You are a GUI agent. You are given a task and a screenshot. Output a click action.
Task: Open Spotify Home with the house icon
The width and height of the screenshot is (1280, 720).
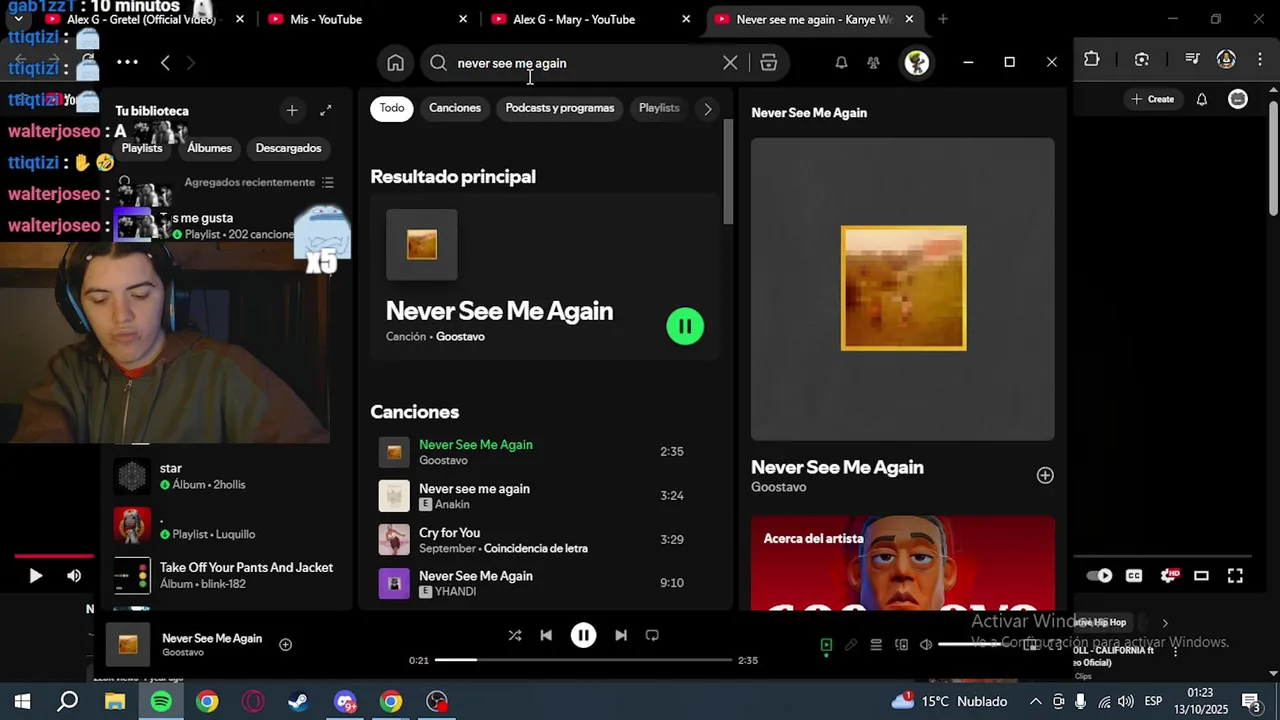tap(396, 63)
